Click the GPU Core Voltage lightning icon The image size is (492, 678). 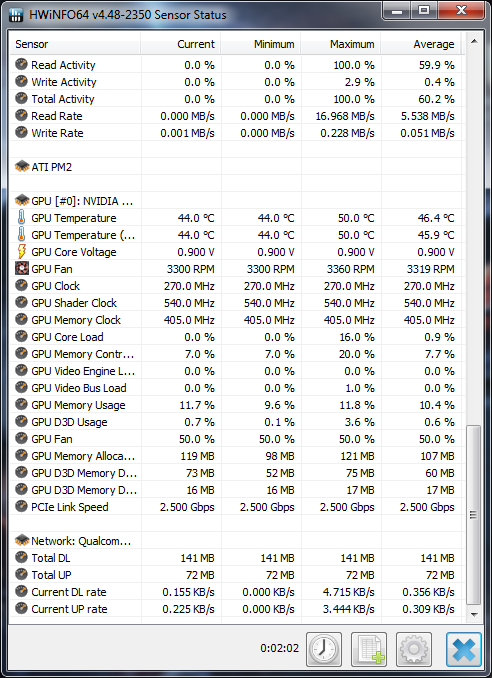[x=21, y=251]
